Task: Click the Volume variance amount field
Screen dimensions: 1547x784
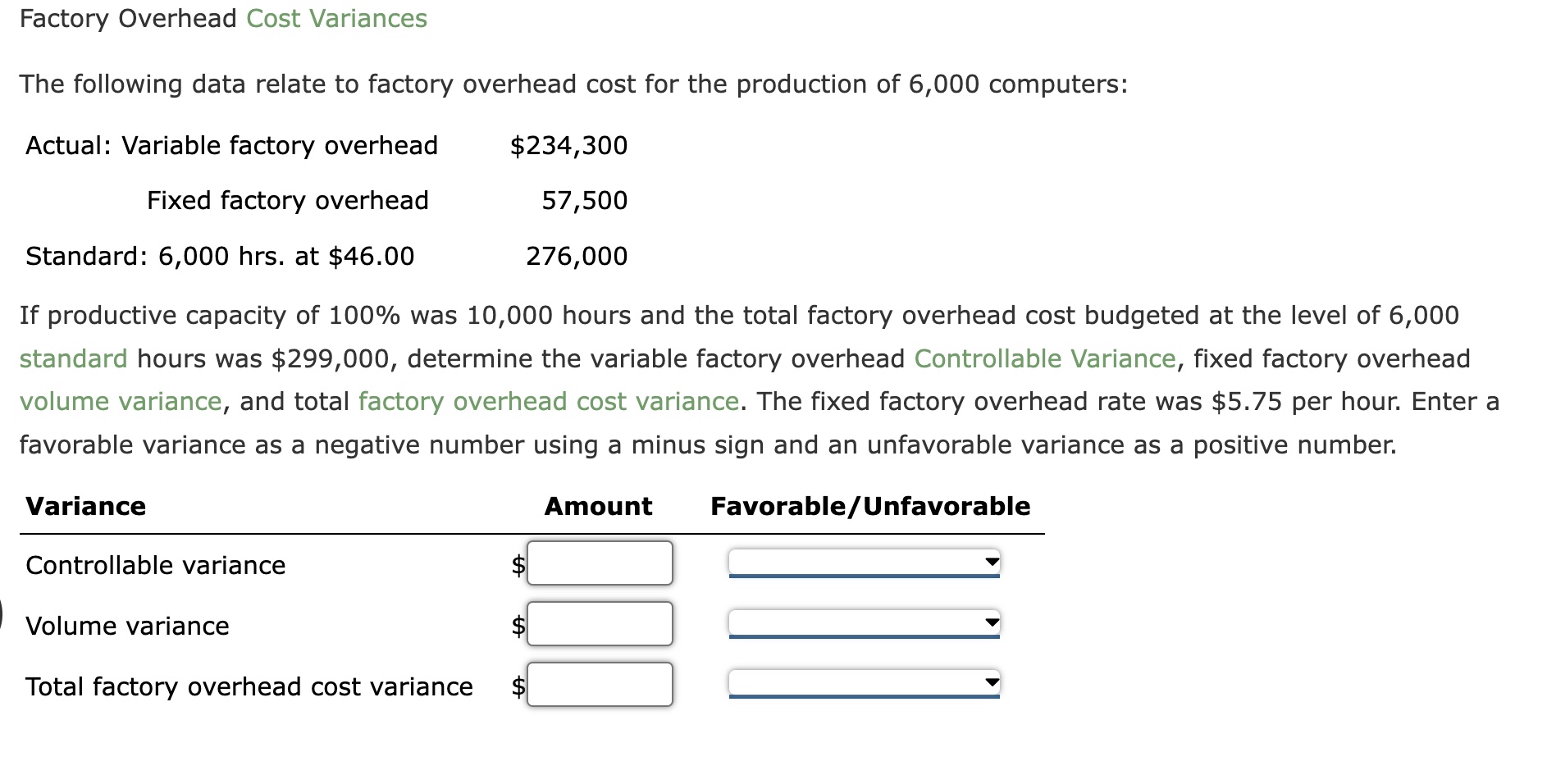Action: click(x=600, y=623)
